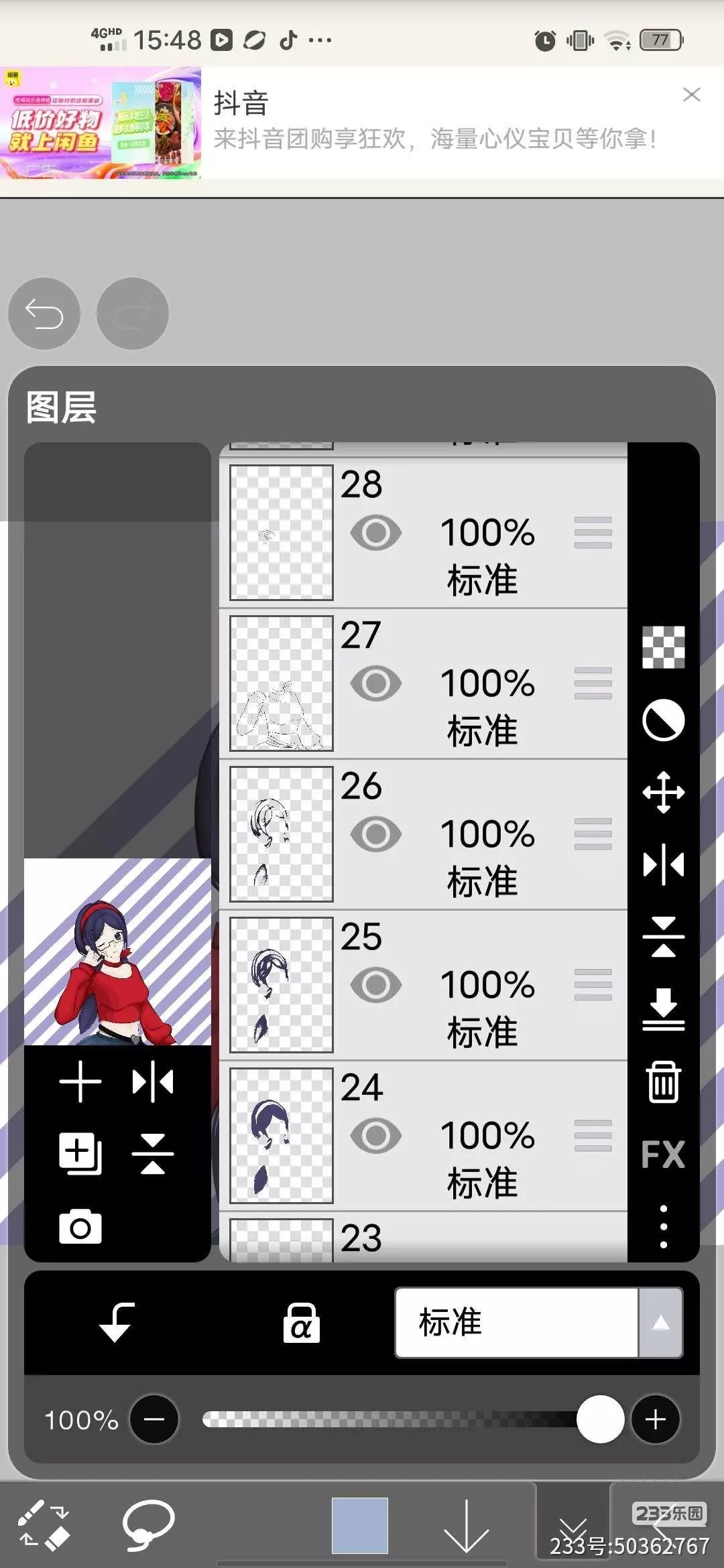Toggle visibility of layer 26
Image resolution: width=724 pixels, height=1568 pixels.
click(x=376, y=834)
